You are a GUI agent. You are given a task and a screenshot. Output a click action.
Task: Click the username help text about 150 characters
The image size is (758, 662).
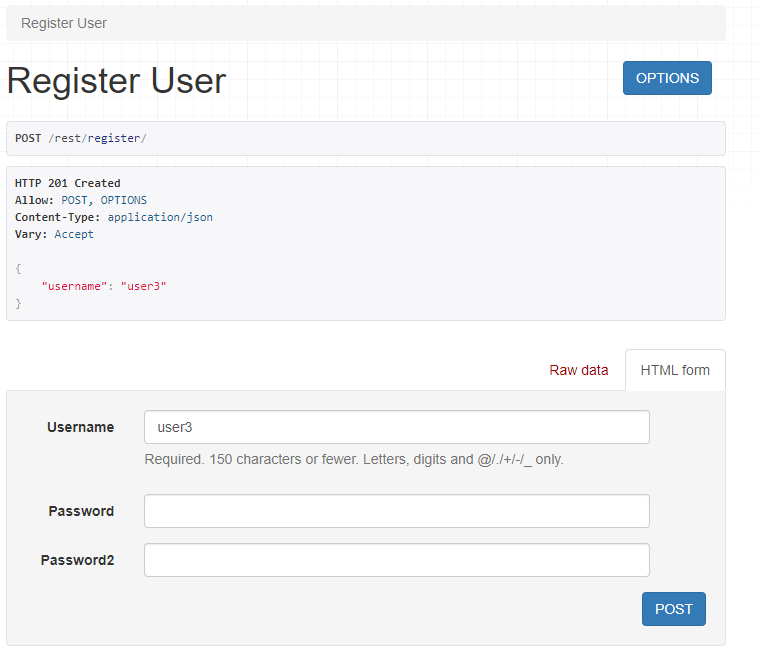tap(354, 459)
